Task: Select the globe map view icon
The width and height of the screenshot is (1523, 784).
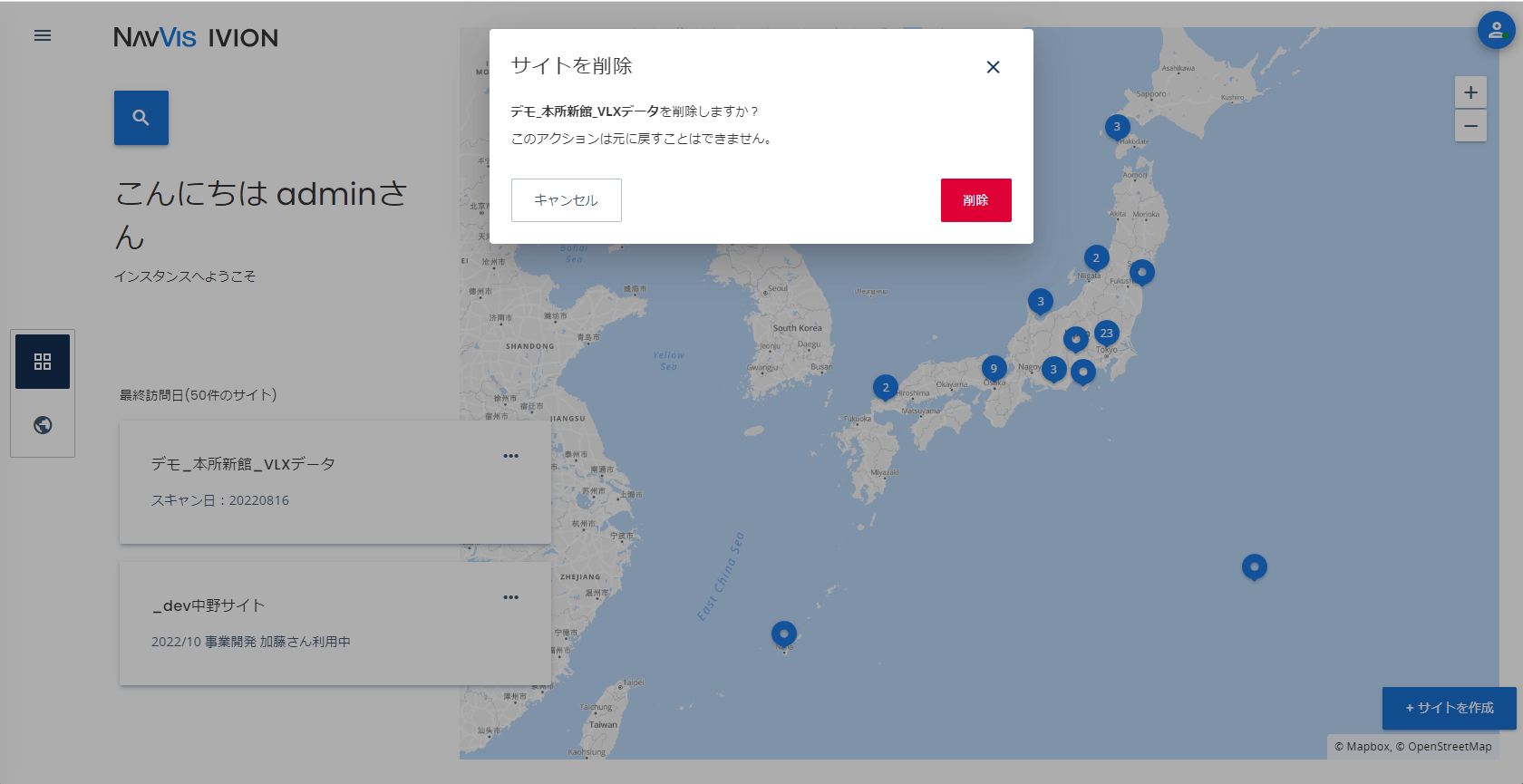Action: pyautogui.click(x=43, y=425)
